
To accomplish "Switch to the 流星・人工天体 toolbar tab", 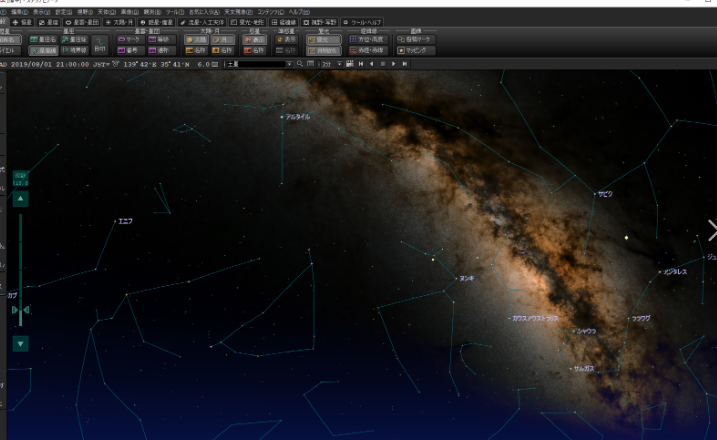I will (x=202, y=21).
